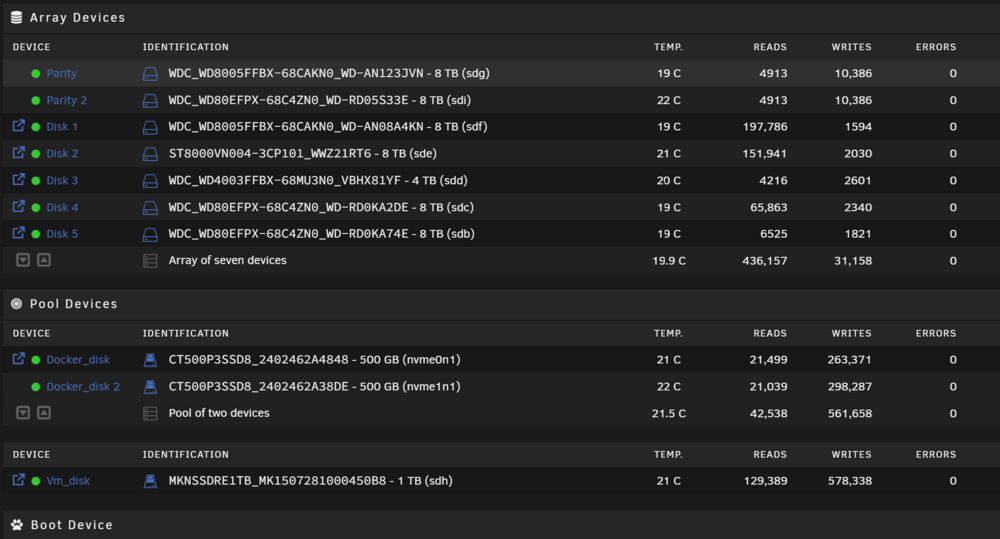The width and height of the screenshot is (1000, 539).
Task: Open the Parity 2 device link
Action: click(x=66, y=100)
